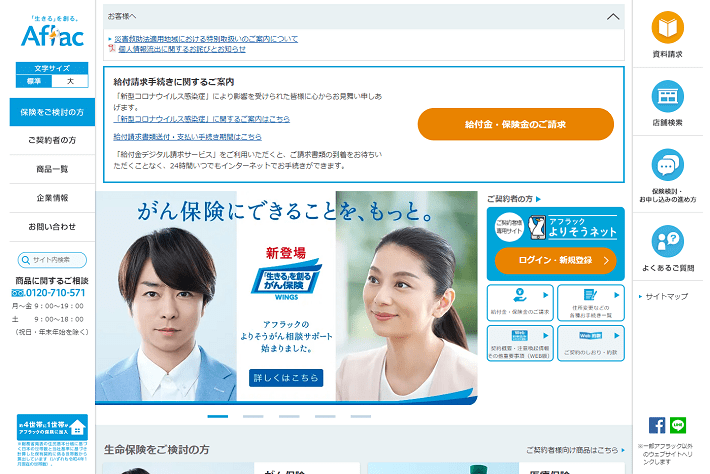
Task: Open the 保険検討 chat bubble icon
Action: click(x=667, y=165)
